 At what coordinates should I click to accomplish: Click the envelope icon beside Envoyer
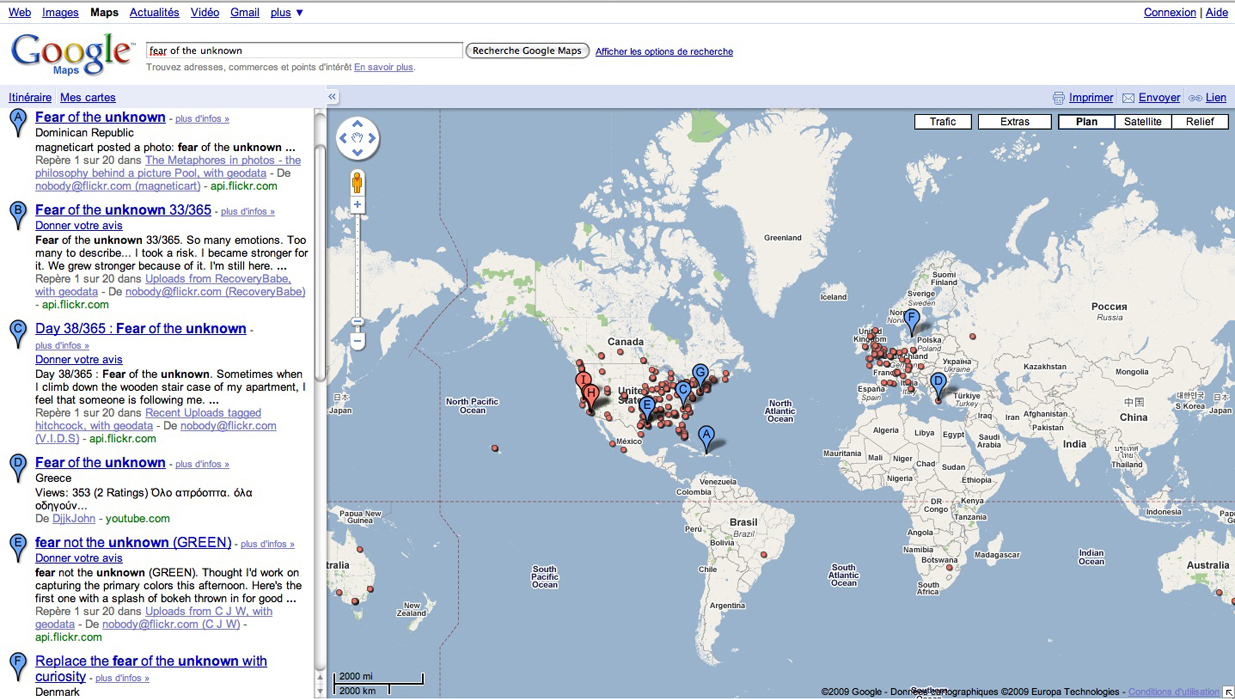point(1128,98)
